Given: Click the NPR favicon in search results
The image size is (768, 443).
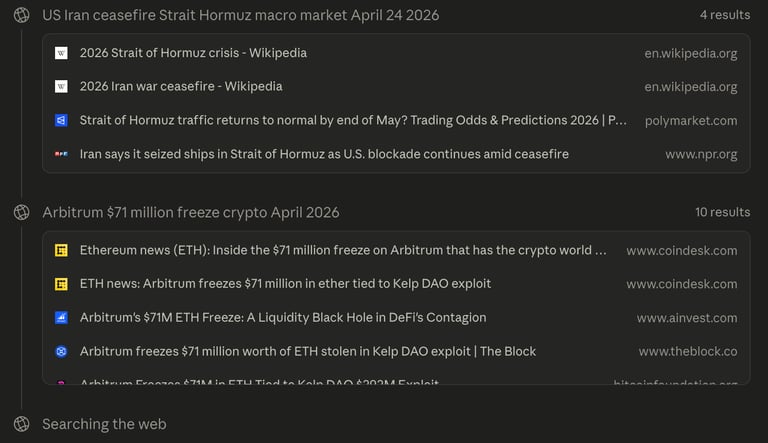Looking at the screenshot, I should (61, 155).
